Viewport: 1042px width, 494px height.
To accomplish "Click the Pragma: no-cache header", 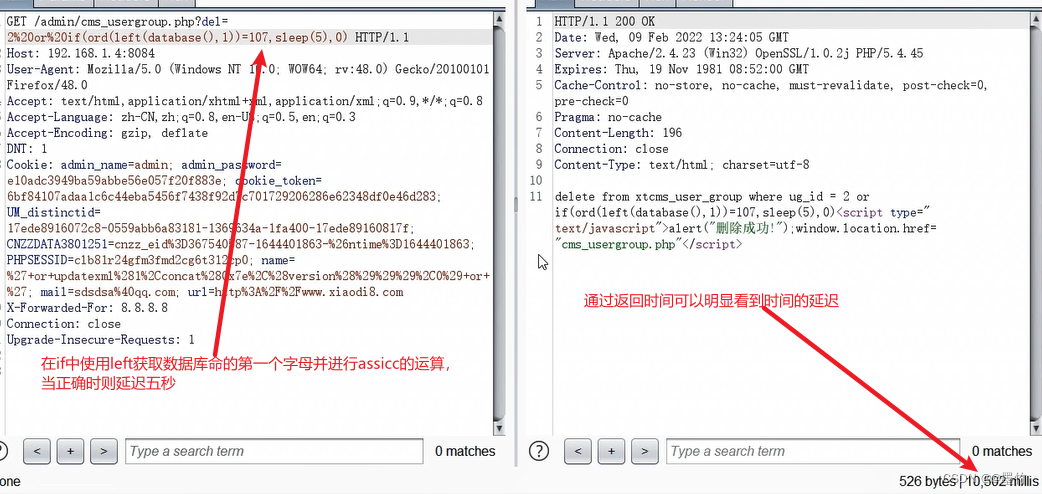I will (x=608, y=117).
